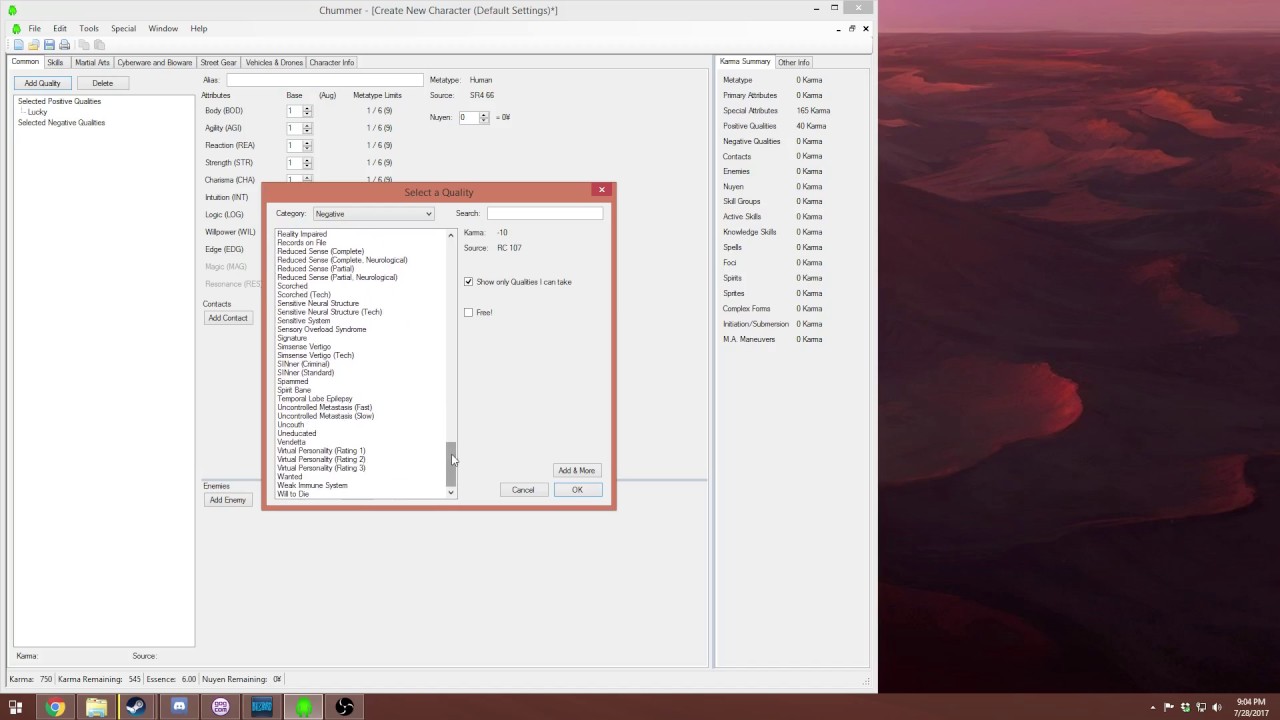Open the Category dropdown set to Negative
The width and height of the screenshot is (1280, 720).
373,214
